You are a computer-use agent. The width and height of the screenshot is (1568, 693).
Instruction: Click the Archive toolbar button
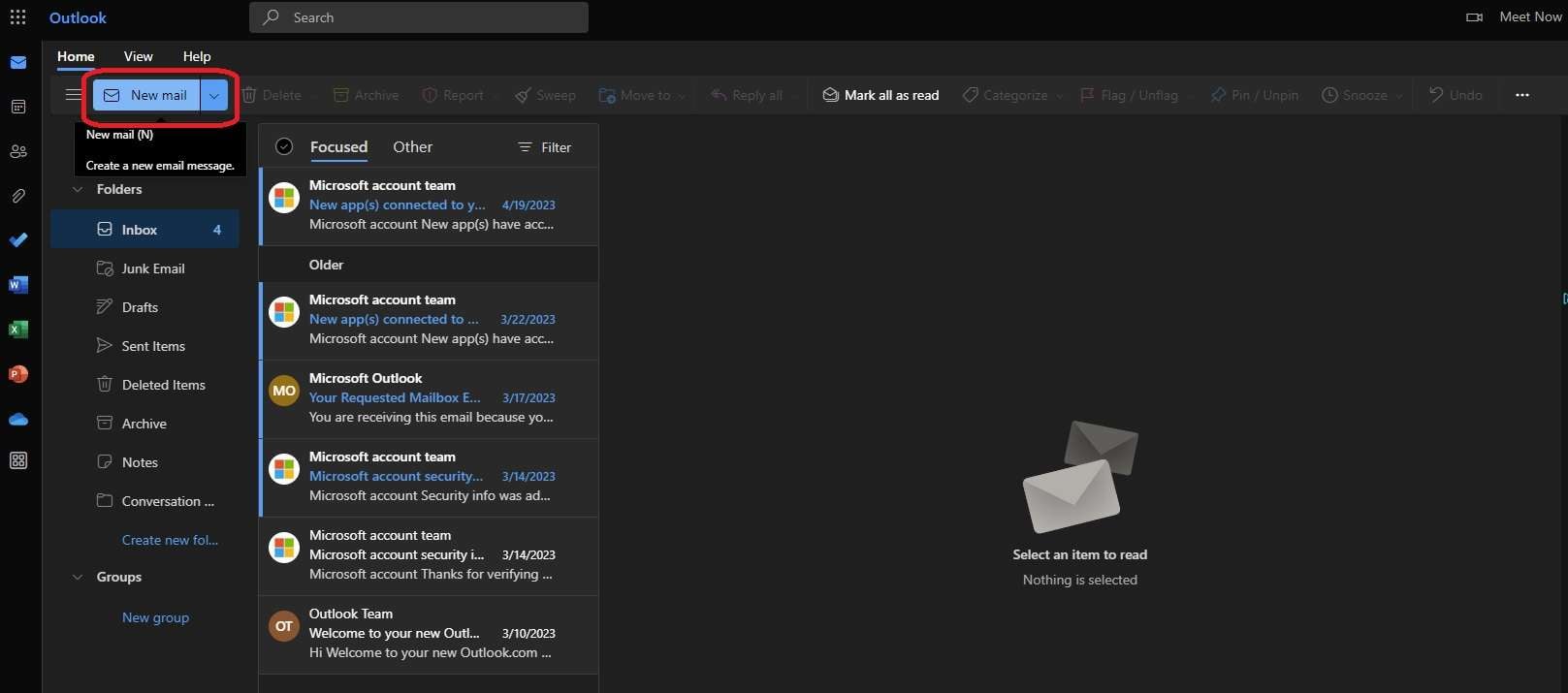367,95
